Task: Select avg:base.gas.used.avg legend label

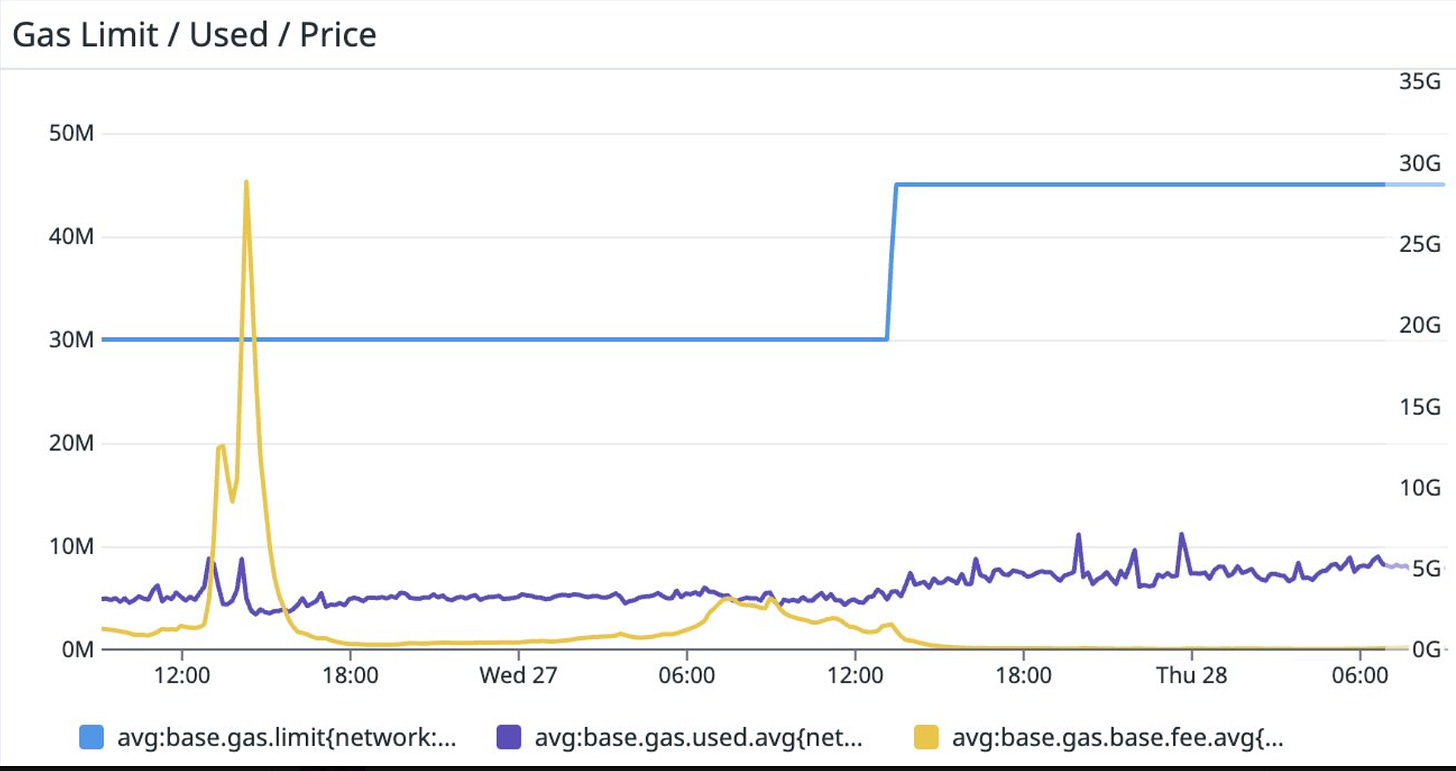Action: (x=698, y=739)
